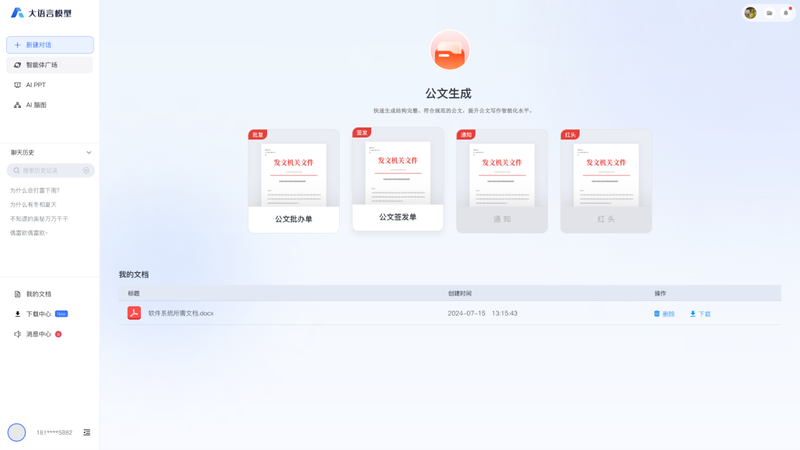The image size is (800, 450).
Task: Click the PDF icon of 软件系统所需文档.docx
Action: (134, 313)
